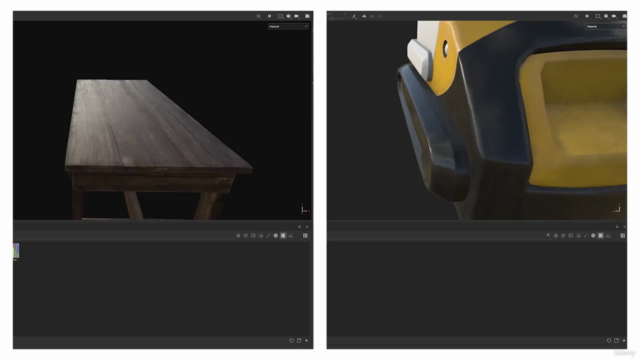Toggle symmetry icon in right helmet window
Image resolution: width=640 pixels, height=360 pixels.
(576, 16)
